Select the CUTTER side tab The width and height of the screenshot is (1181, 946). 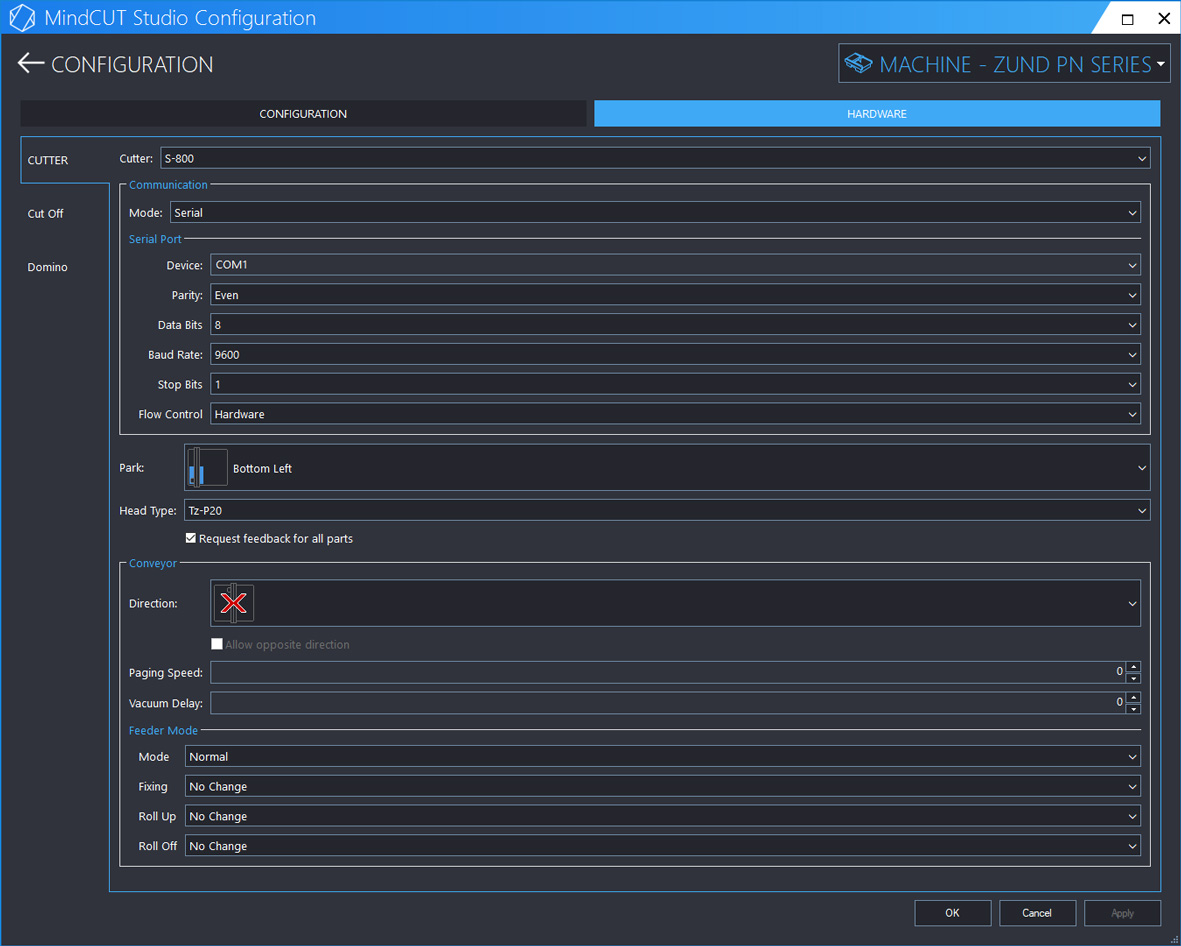tap(65, 160)
